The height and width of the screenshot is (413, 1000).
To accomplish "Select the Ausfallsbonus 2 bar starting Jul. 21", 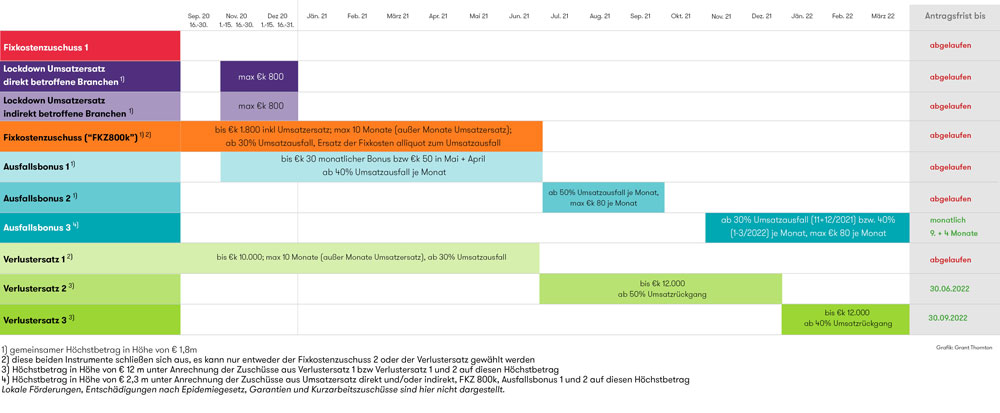I will pyautogui.click(x=603, y=197).
